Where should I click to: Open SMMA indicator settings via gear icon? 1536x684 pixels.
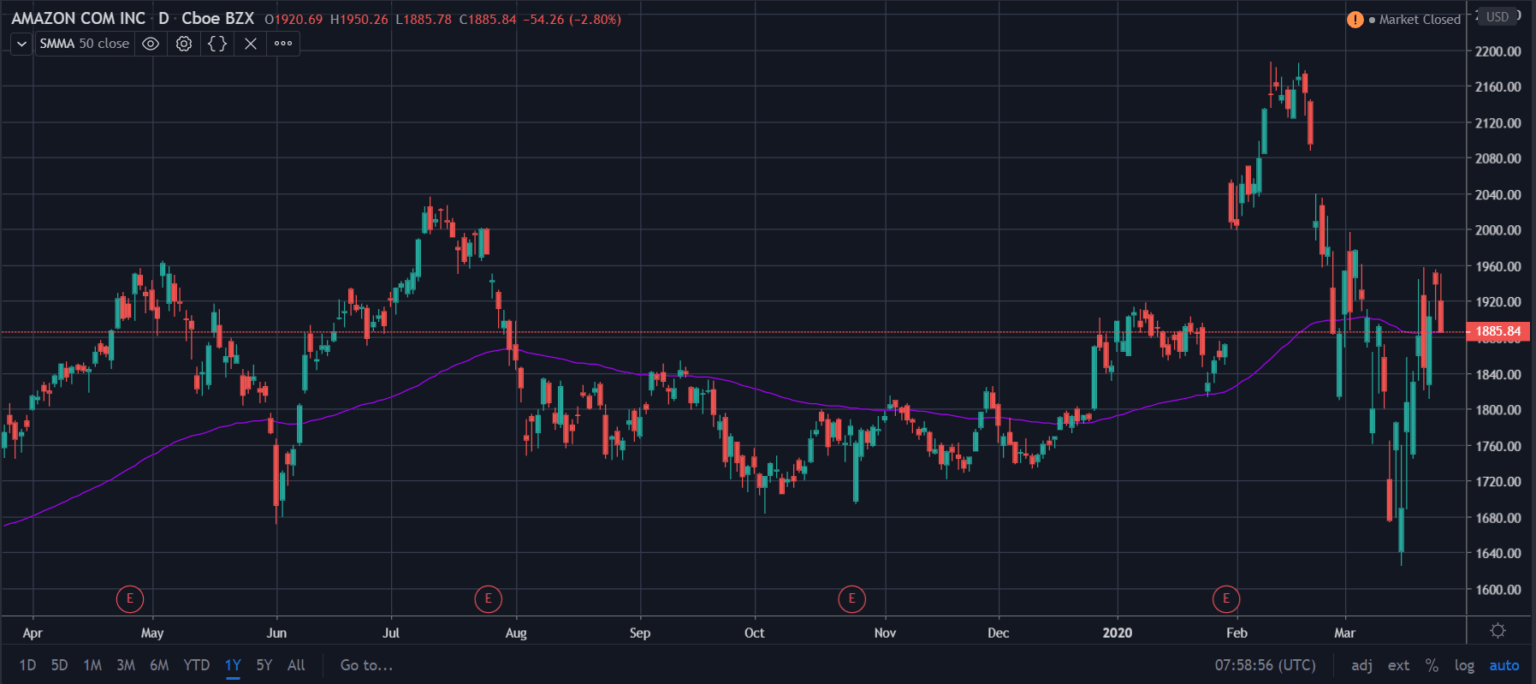tap(183, 43)
